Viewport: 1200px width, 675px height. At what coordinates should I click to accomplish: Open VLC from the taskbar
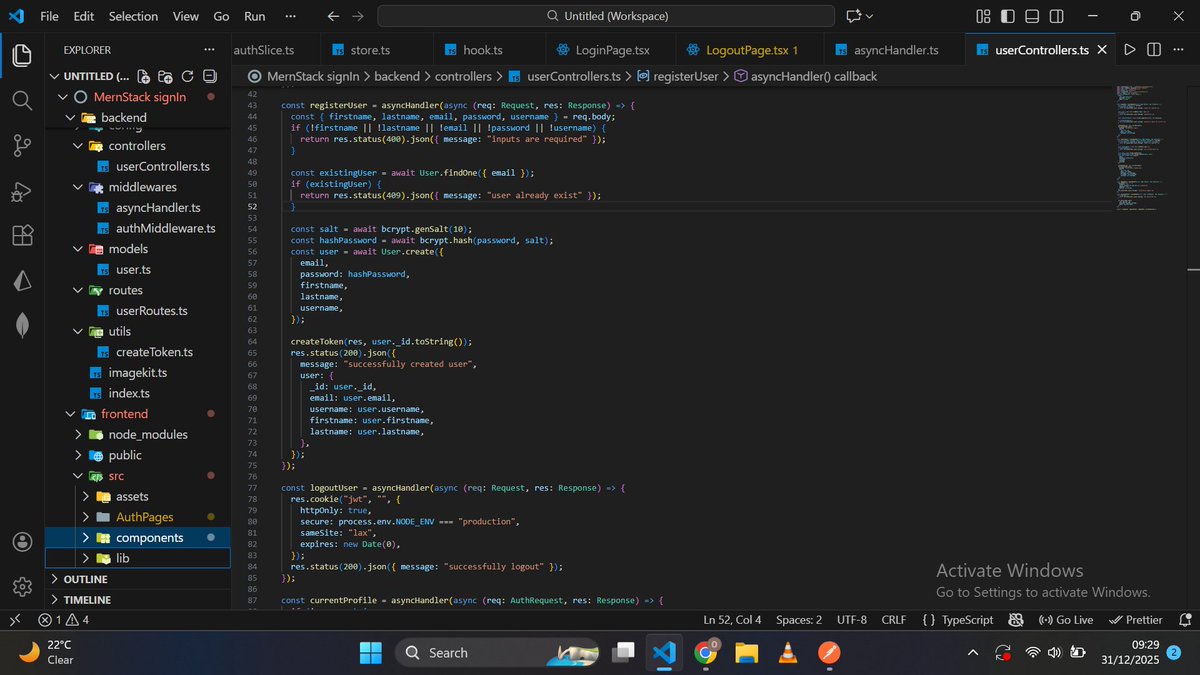[x=787, y=652]
